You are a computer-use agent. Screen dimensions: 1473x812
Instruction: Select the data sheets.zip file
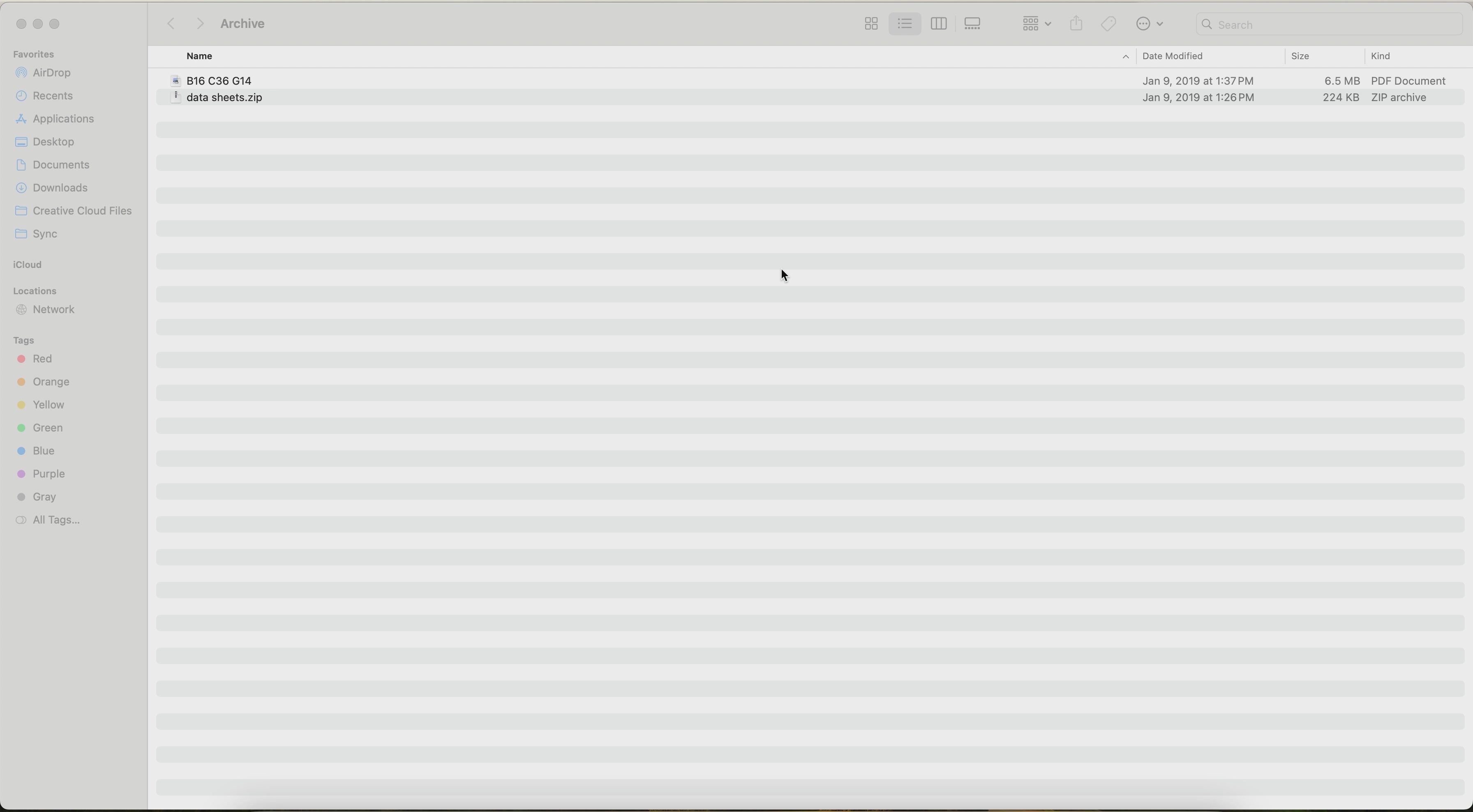pyautogui.click(x=224, y=98)
